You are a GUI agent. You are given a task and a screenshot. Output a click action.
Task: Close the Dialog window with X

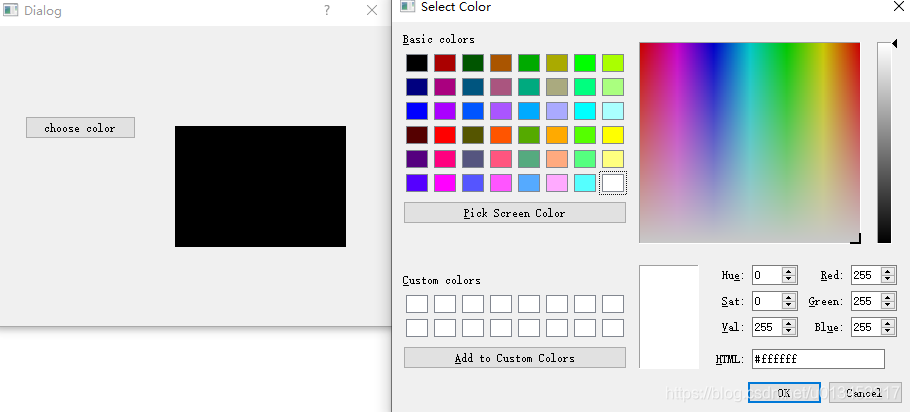click(372, 10)
